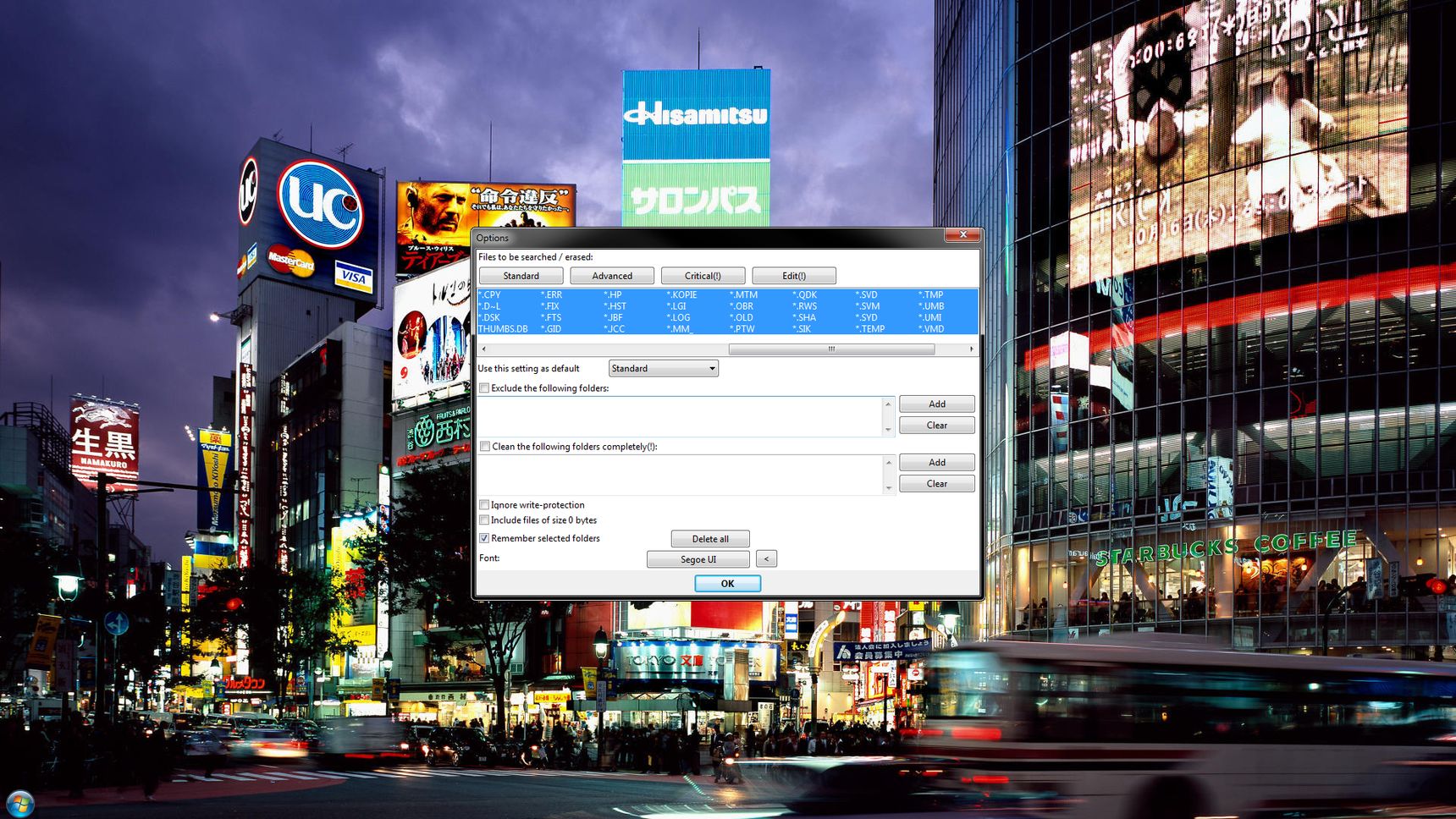The height and width of the screenshot is (819, 1456).
Task: Select the *.VMD file pattern
Action: (x=931, y=329)
